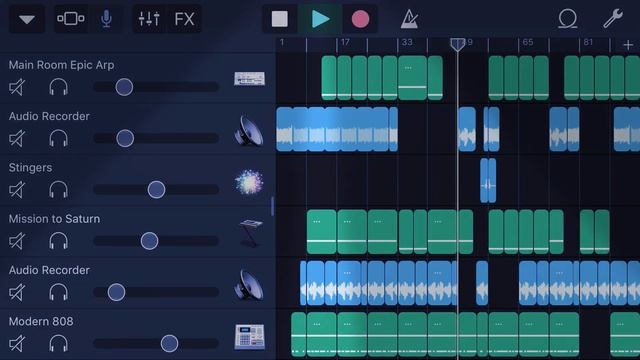Tap the microphone instrument button
This screenshot has width=640, height=360.
point(106,19)
